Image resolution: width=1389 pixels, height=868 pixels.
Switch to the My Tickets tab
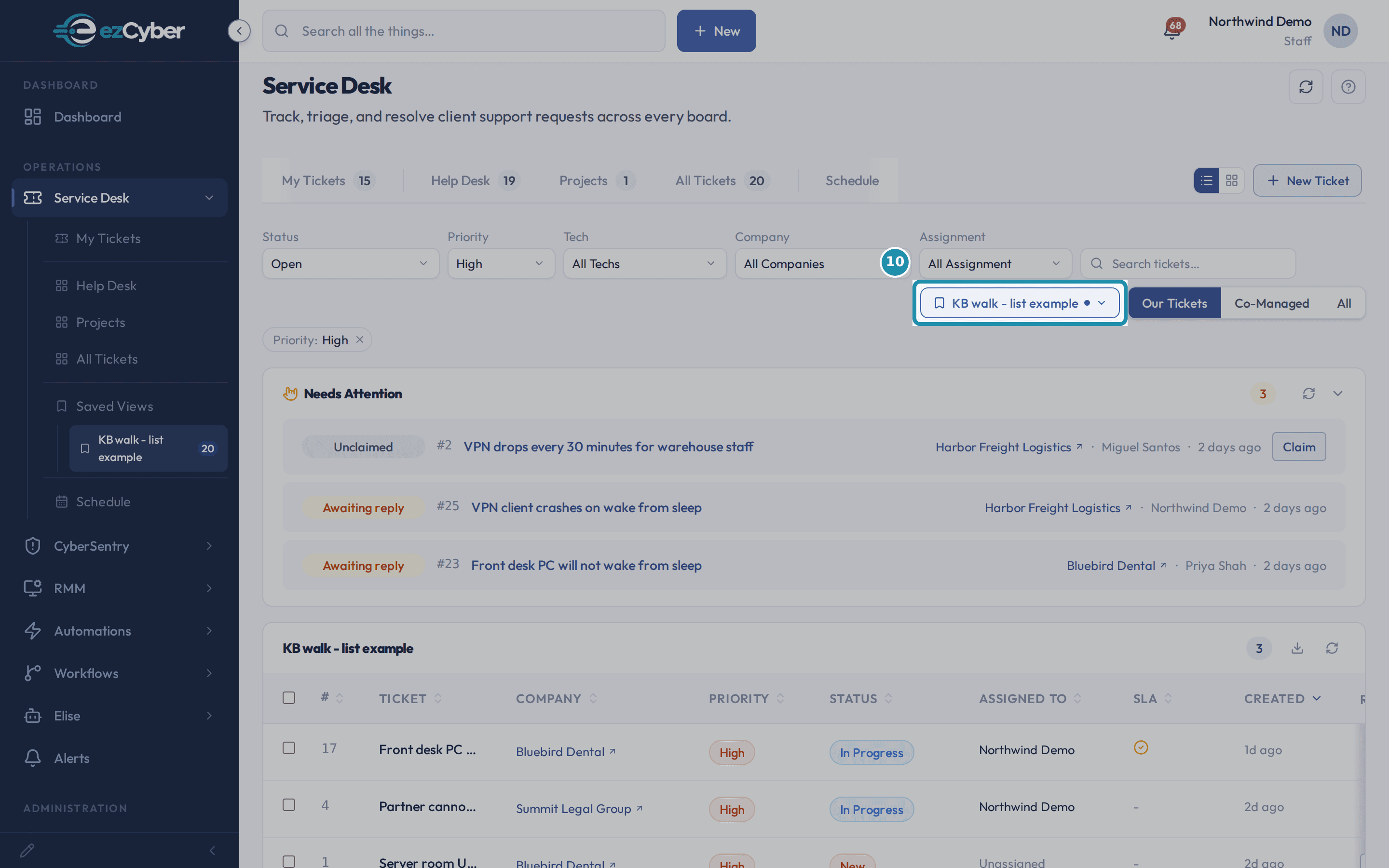[x=328, y=181]
